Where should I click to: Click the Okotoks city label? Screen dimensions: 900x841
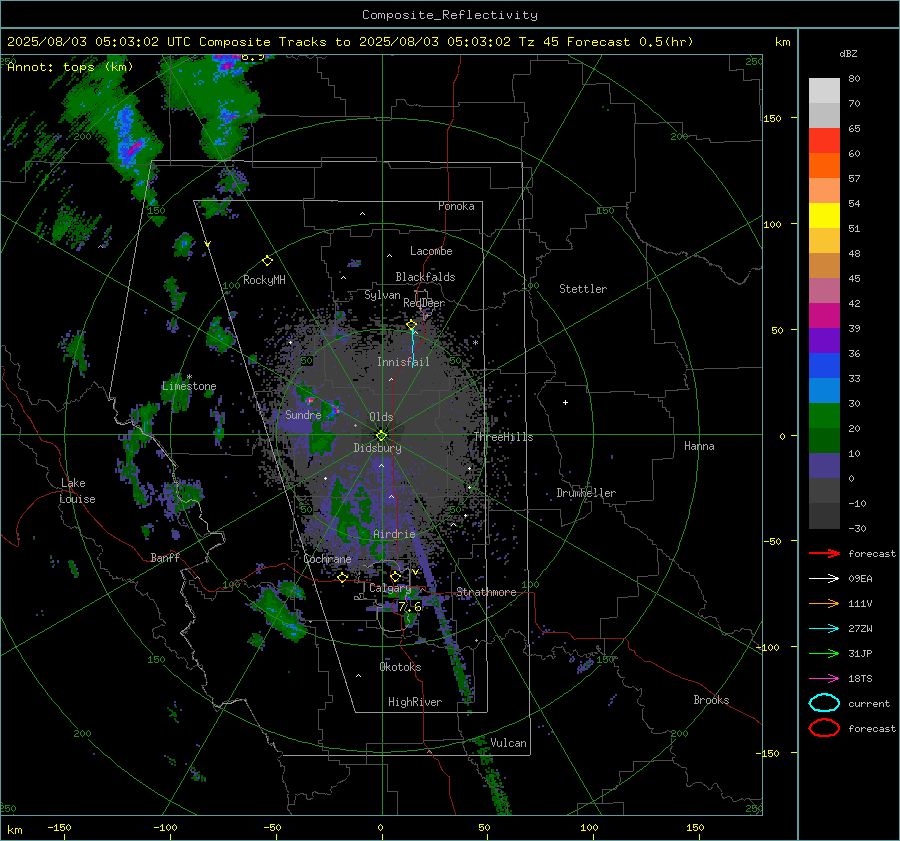click(400, 667)
